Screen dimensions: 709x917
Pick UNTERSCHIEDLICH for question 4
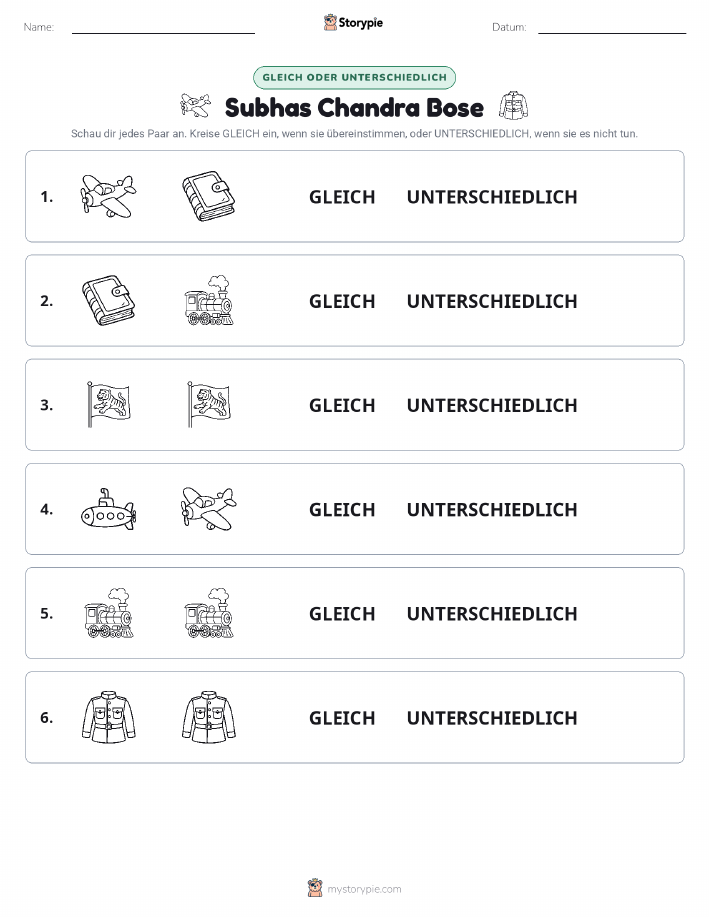pyautogui.click(x=492, y=509)
